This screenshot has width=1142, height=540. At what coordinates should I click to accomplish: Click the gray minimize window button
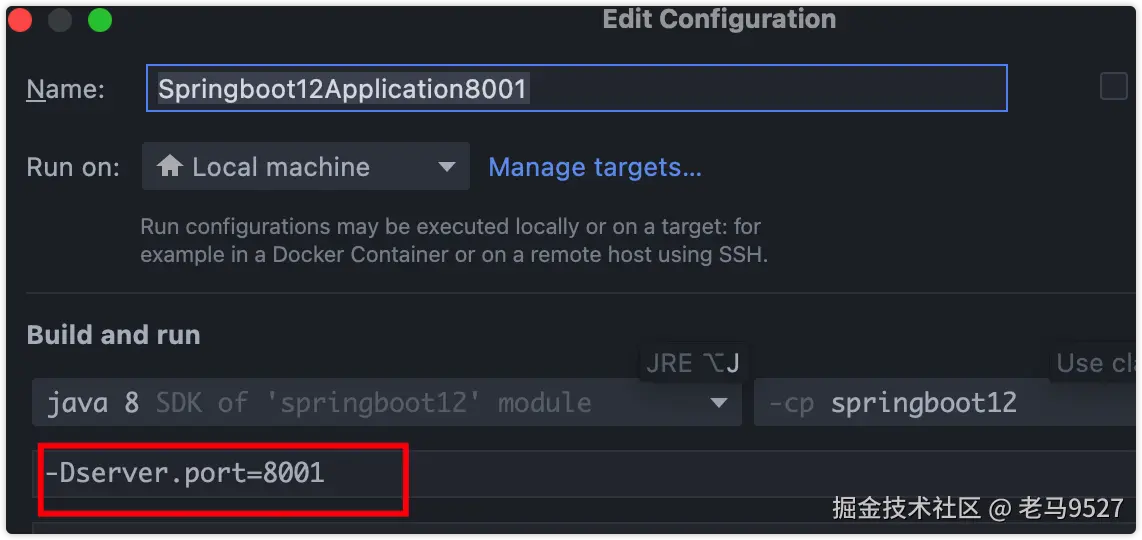click(60, 20)
